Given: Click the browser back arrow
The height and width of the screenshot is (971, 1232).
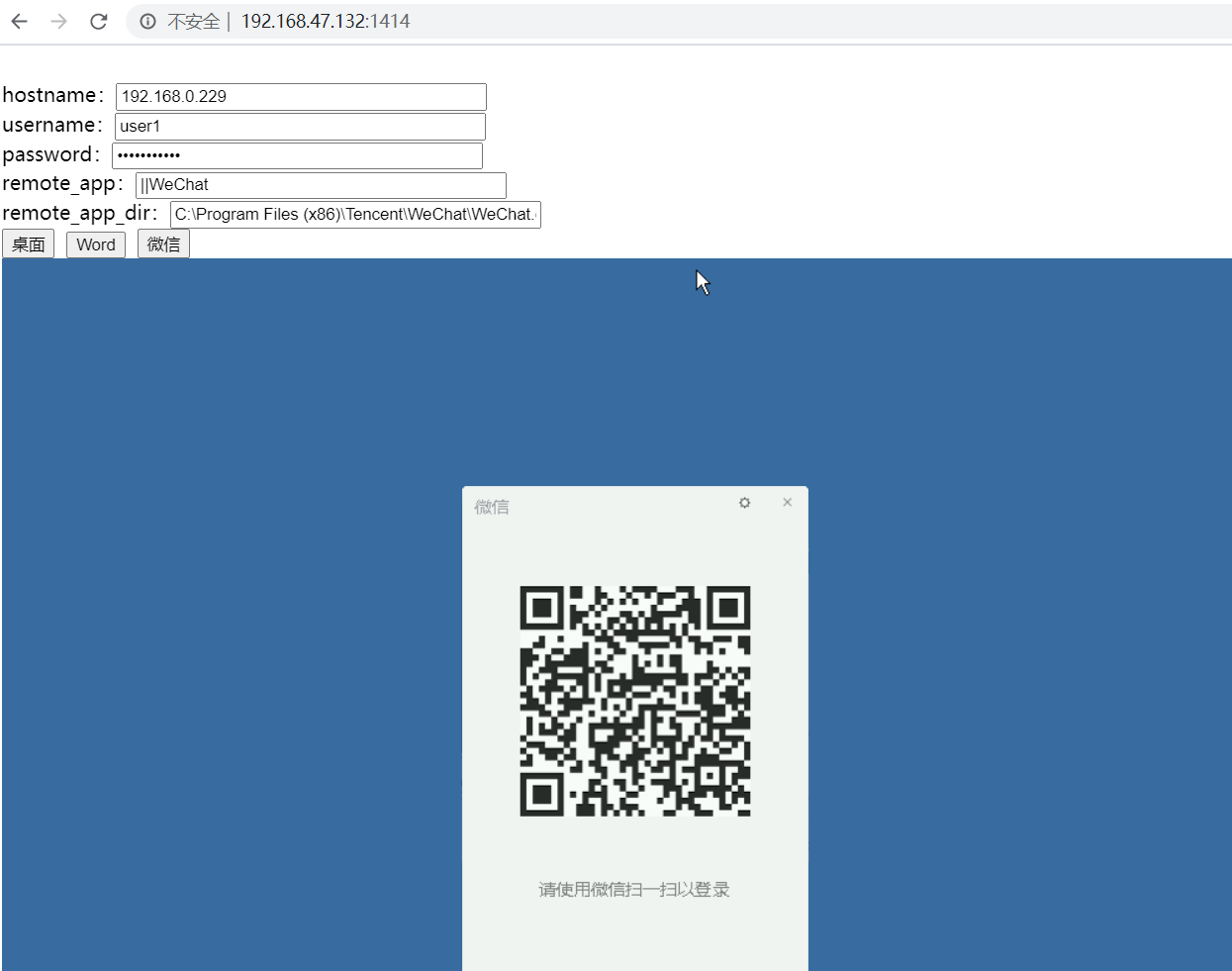Looking at the screenshot, I should pos(19,21).
